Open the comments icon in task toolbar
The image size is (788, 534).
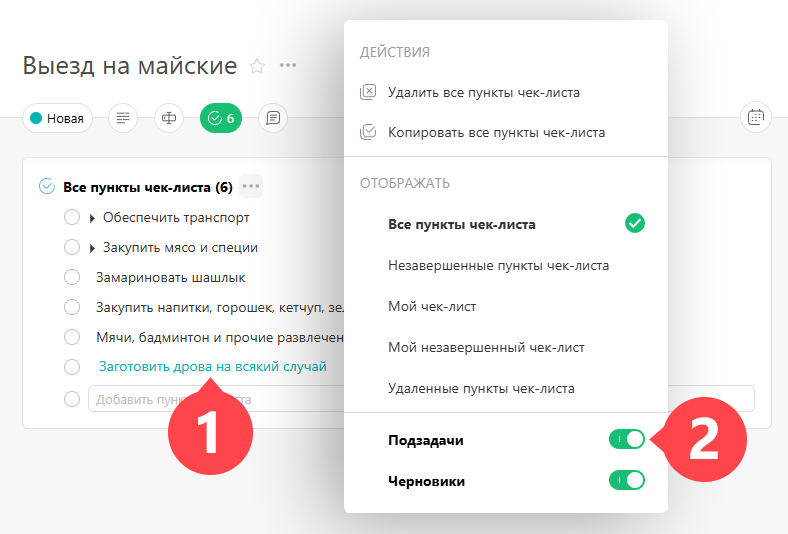(273, 118)
